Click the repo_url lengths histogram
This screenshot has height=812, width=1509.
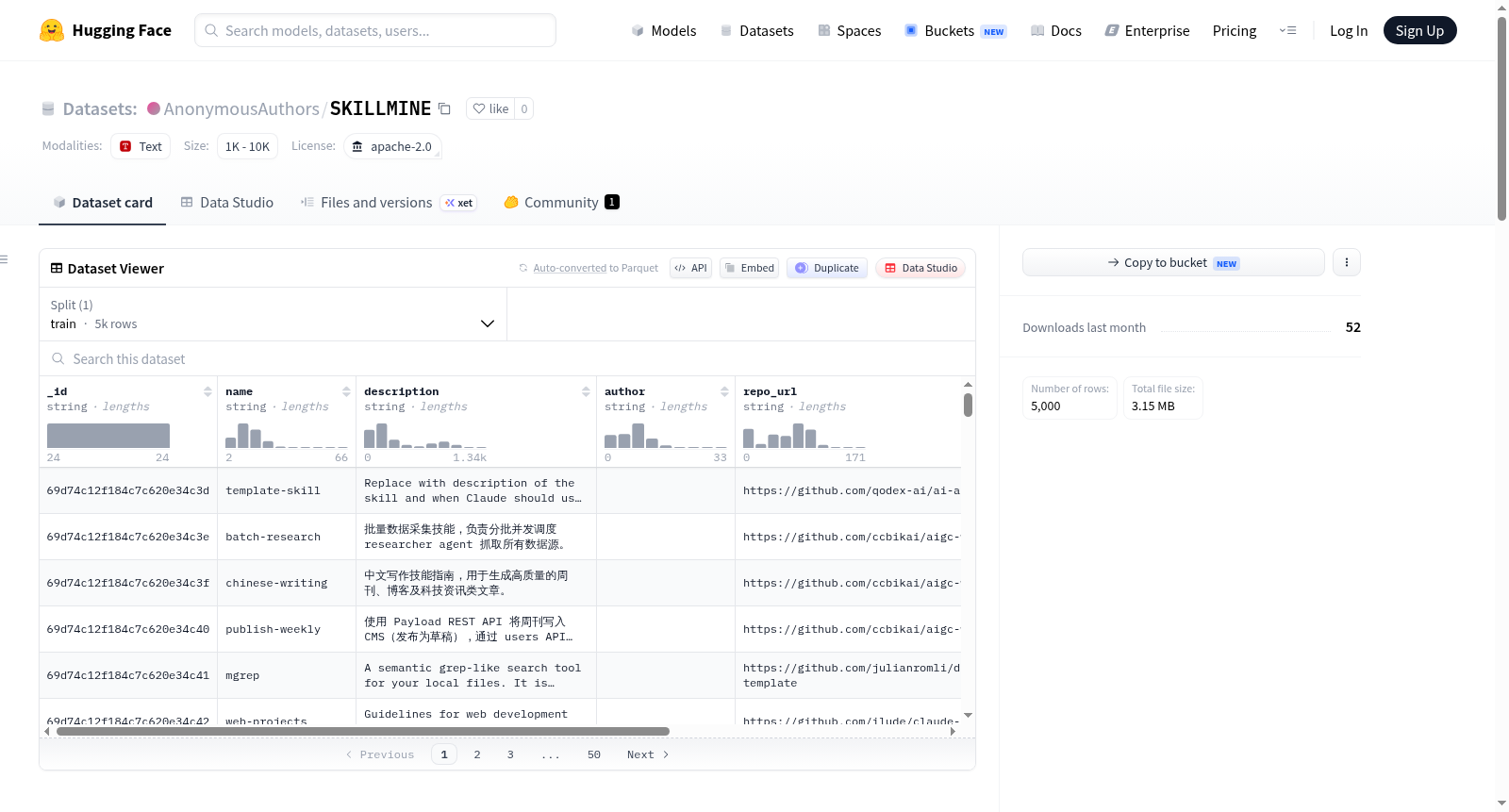point(804,435)
